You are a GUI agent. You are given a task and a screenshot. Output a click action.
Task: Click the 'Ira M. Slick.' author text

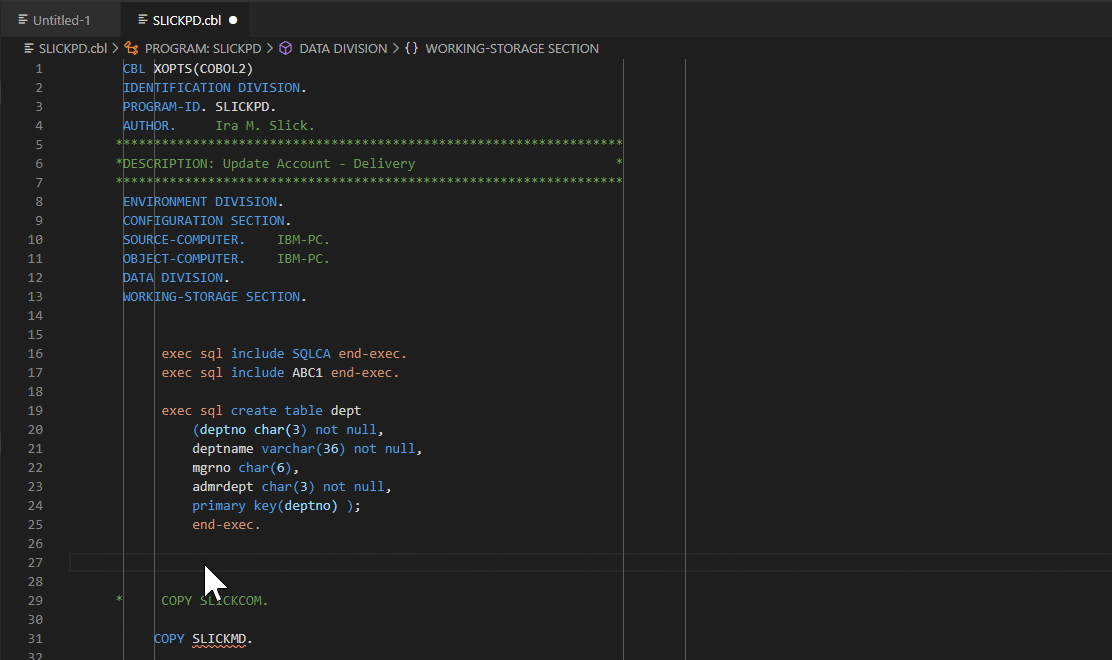pyautogui.click(x=265, y=125)
